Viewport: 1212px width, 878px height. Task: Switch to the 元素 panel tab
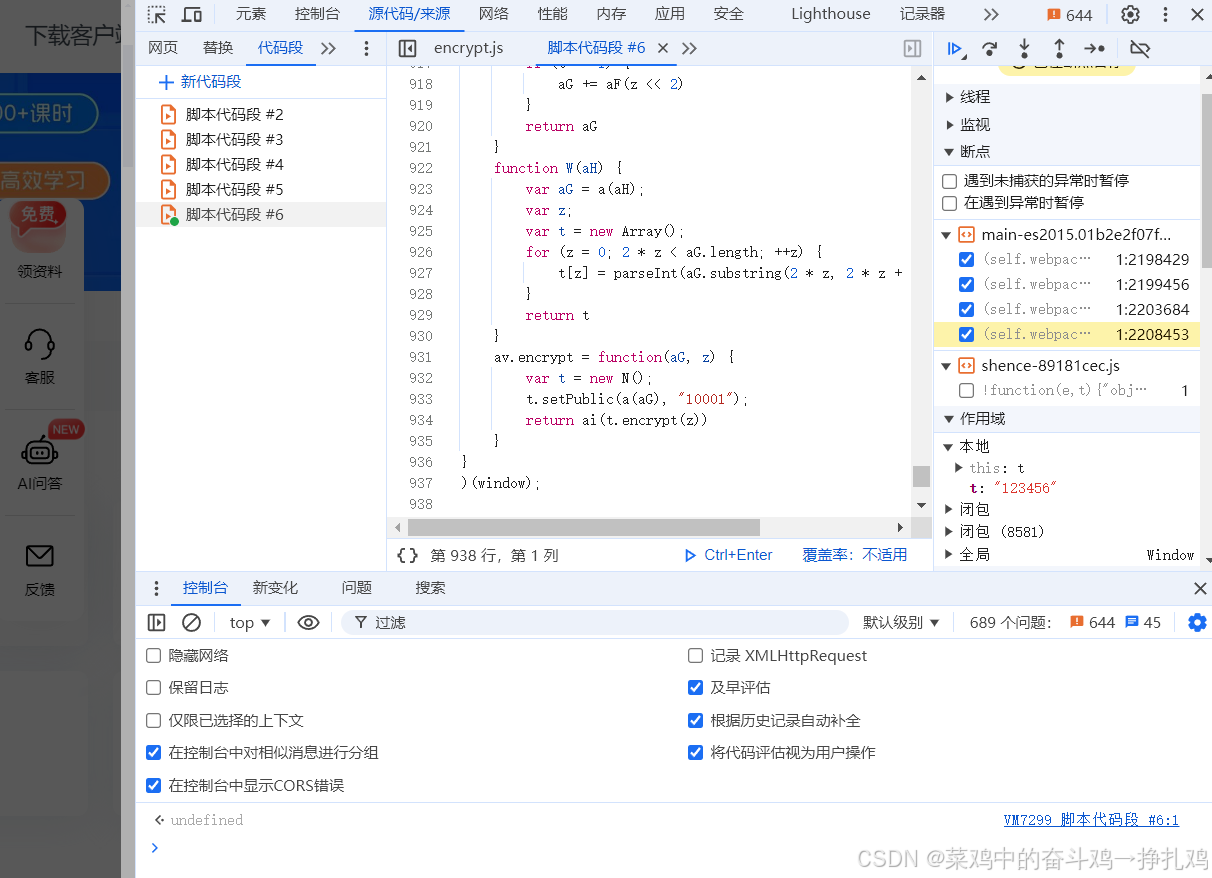251,14
